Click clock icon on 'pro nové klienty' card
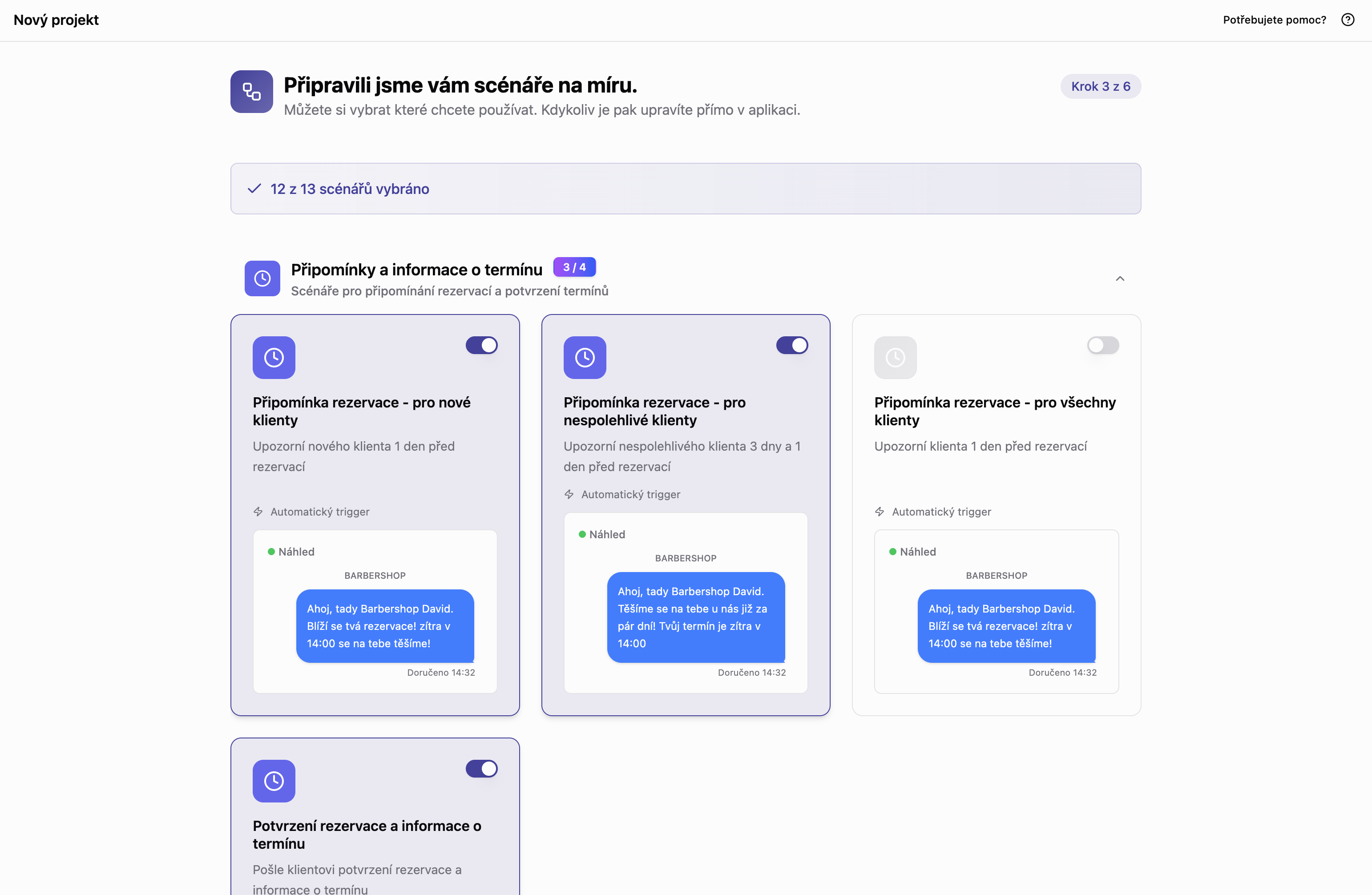The width and height of the screenshot is (1372, 895). [x=274, y=357]
